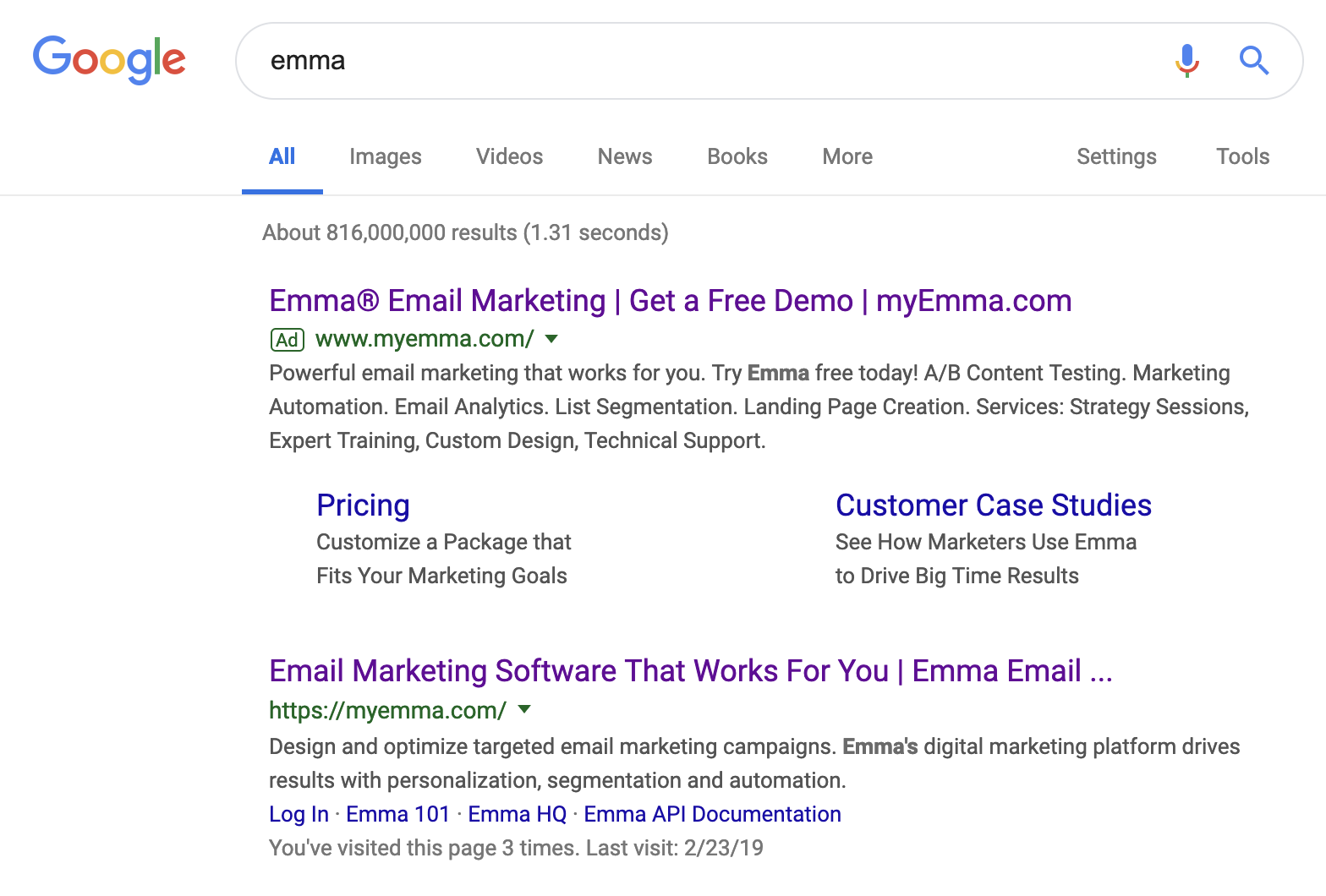Click 'Powerful email marketing that works' ad description
The image size is (1326, 896).
pos(759,407)
